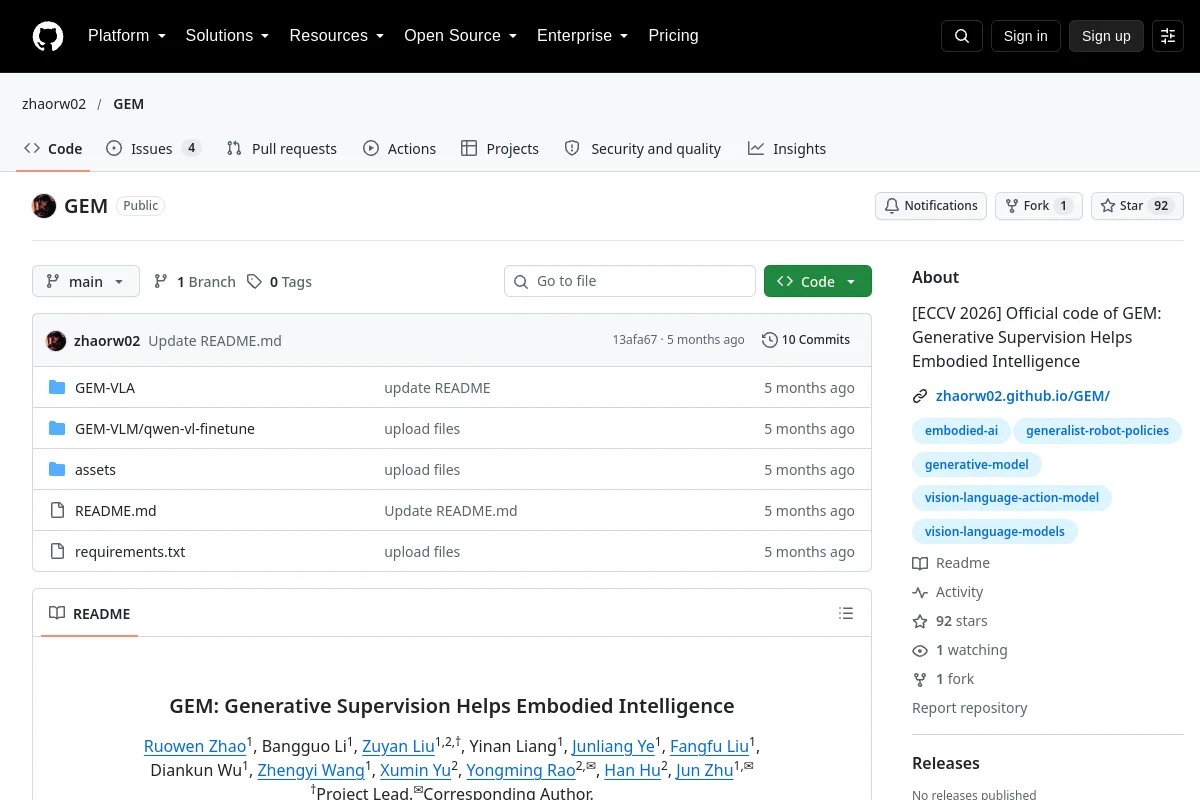The height and width of the screenshot is (800, 1200).
Task: Click the Sign up button
Action: click(1106, 36)
